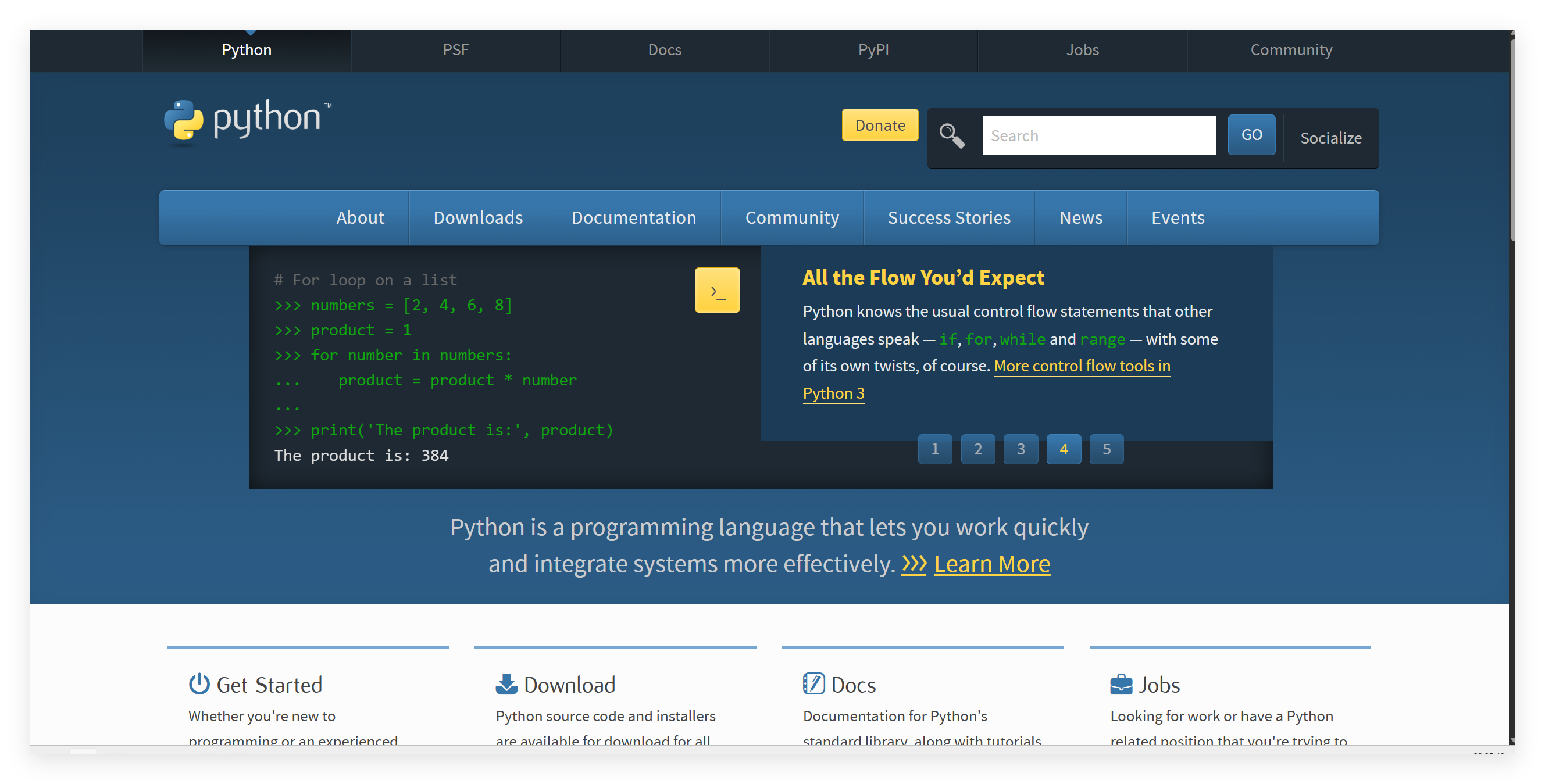Select the Python top-bar tab
This screenshot has width=1545, height=784.
point(247,51)
